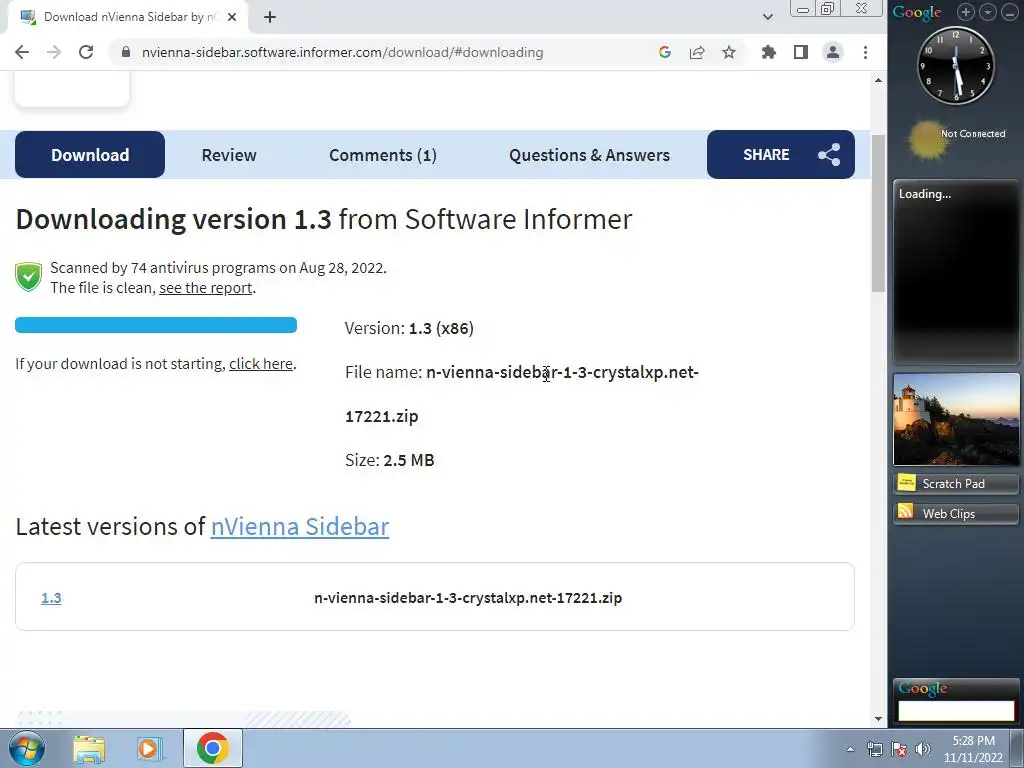Viewport: 1024px width, 768px height.
Task: Close the nVienna Sidebar browser tab
Action: click(x=232, y=17)
